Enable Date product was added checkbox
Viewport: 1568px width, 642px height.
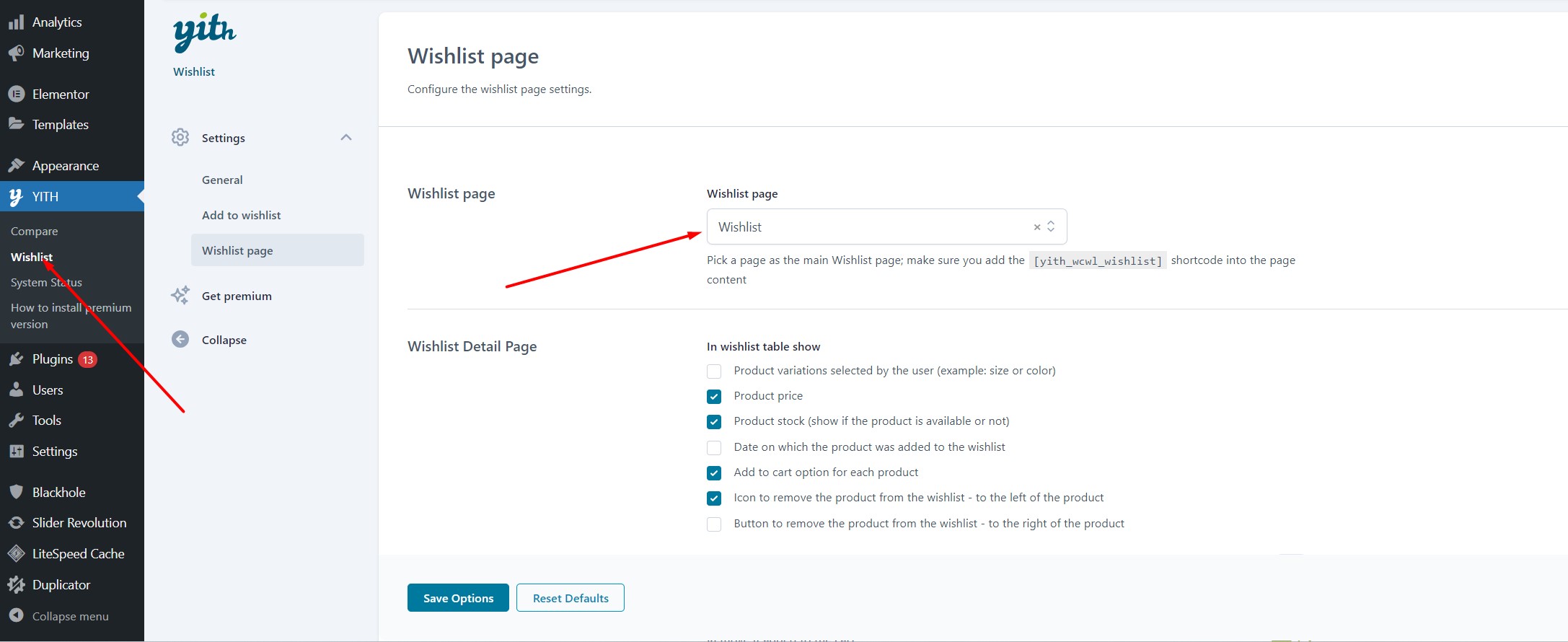tap(714, 448)
